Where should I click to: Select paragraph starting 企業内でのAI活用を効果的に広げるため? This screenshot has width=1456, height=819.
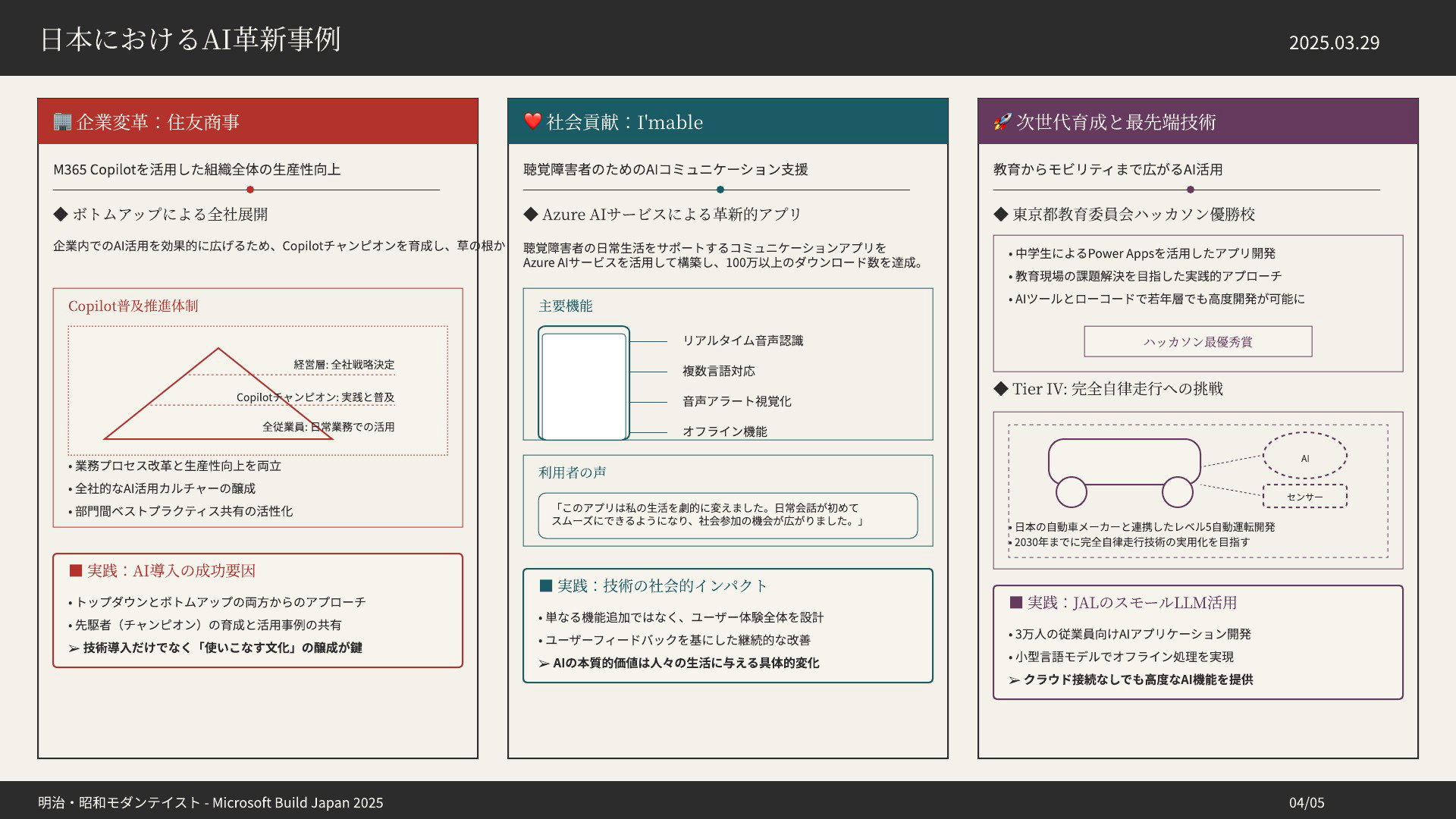tap(279, 246)
